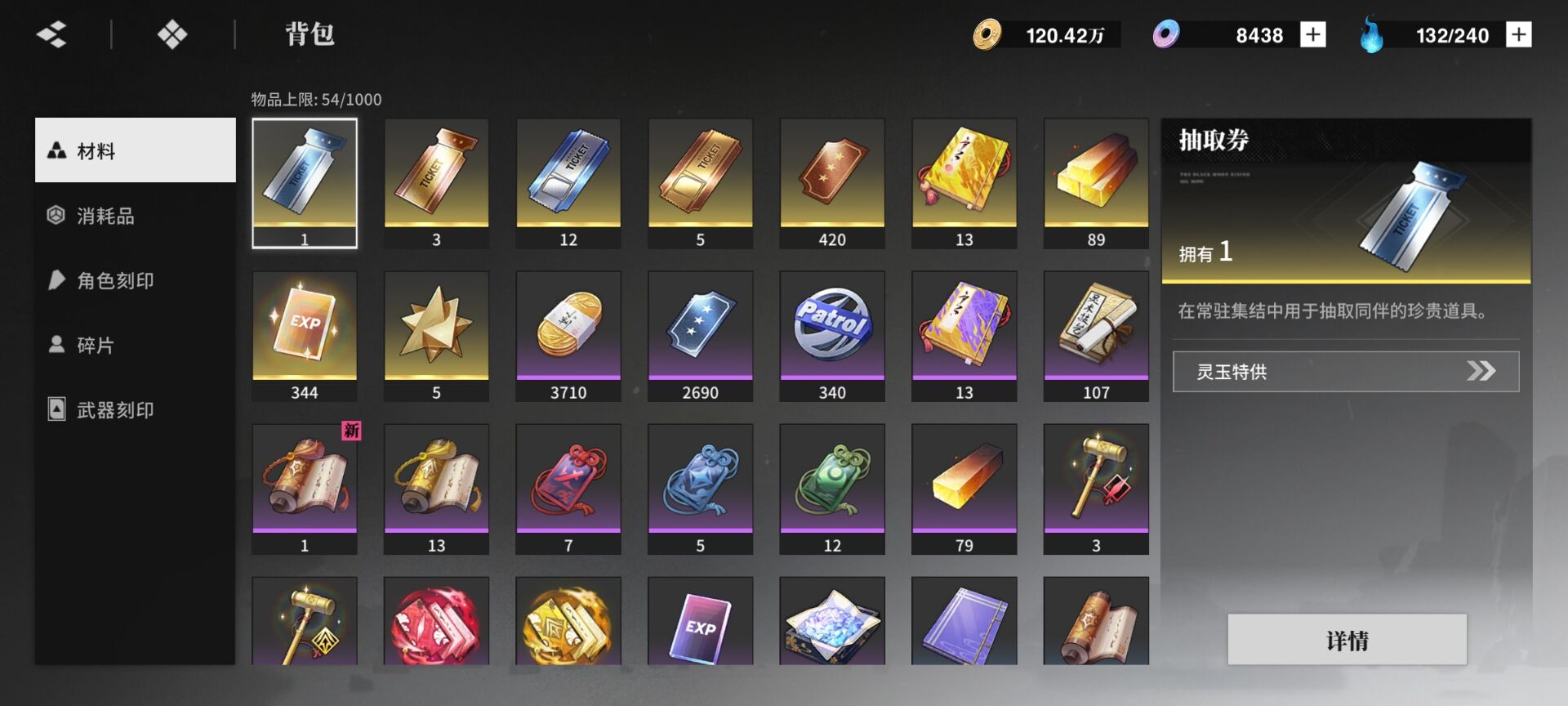Refill blue flame stamina with plus

click(1518, 34)
